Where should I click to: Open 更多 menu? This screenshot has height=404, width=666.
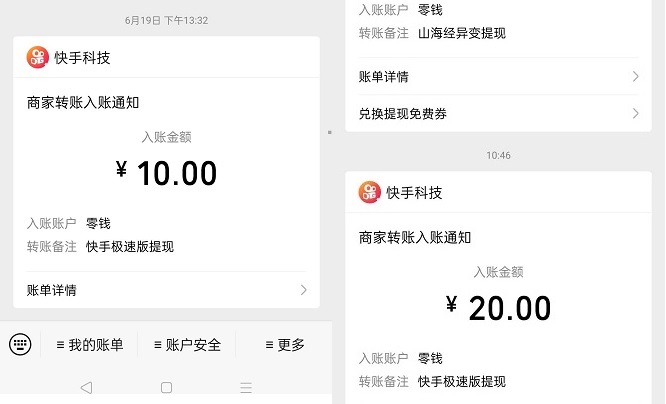[x=285, y=345]
